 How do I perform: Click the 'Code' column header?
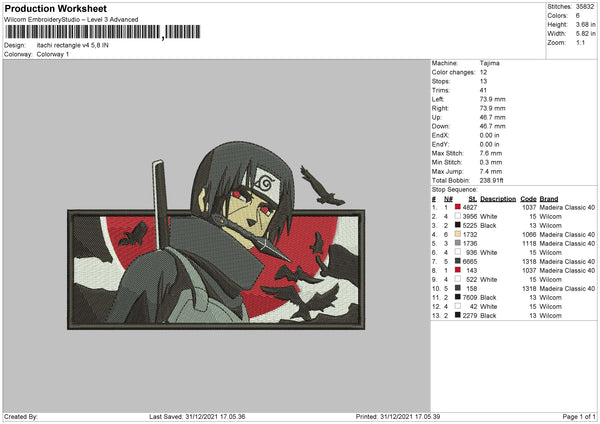[528, 199]
